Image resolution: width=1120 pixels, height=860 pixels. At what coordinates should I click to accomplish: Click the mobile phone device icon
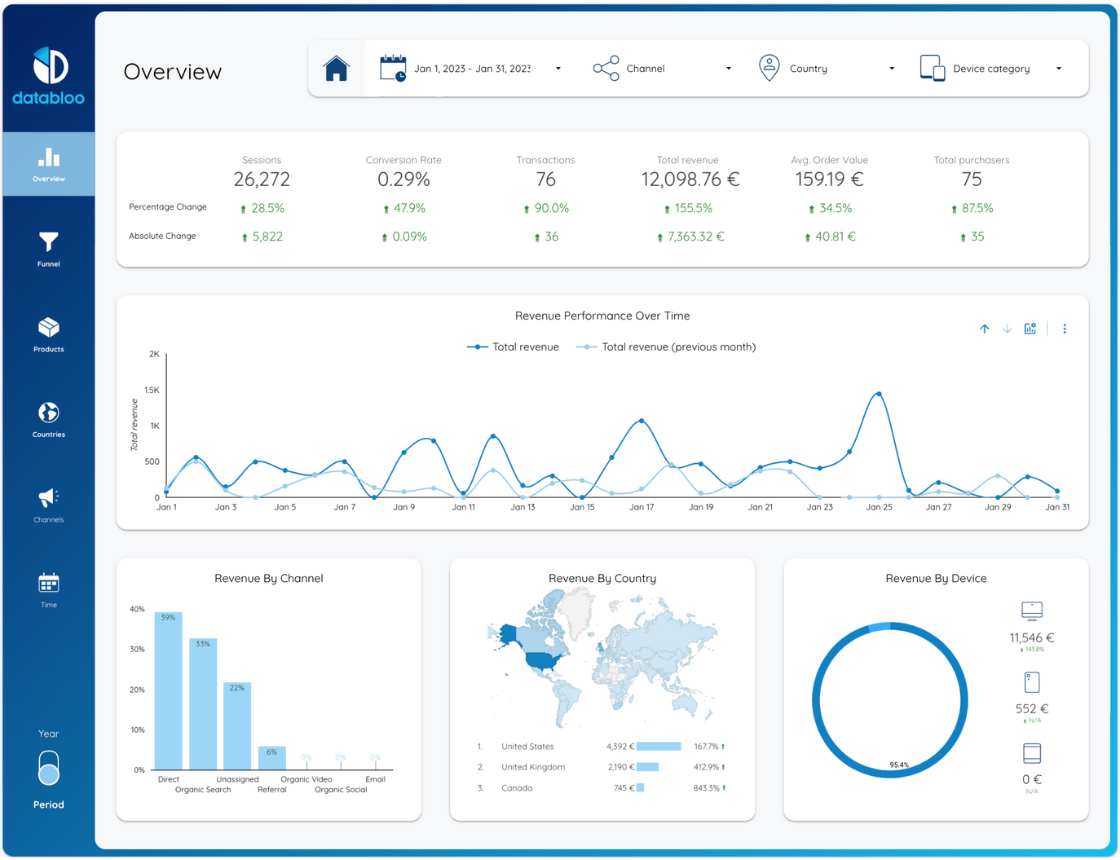coord(1031,683)
